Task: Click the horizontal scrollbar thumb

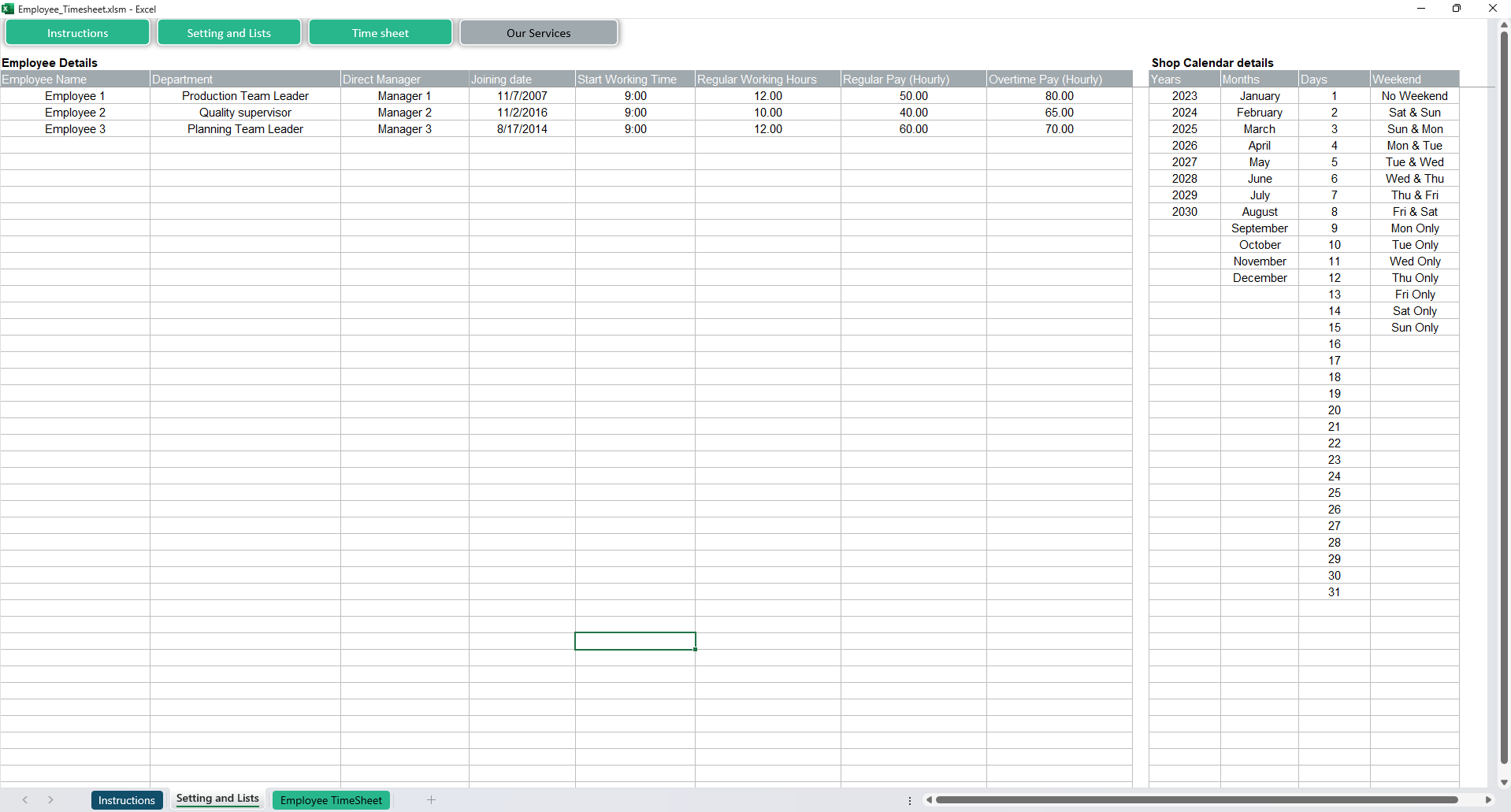Action: pos(1196,799)
